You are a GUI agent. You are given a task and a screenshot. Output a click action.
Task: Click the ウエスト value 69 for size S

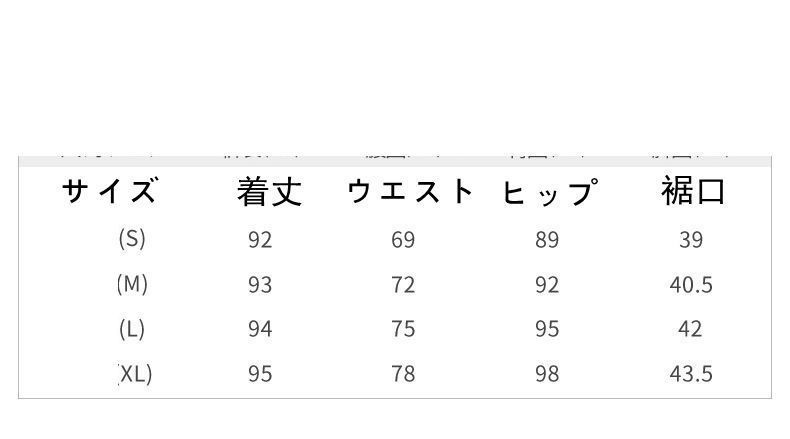click(403, 240)
